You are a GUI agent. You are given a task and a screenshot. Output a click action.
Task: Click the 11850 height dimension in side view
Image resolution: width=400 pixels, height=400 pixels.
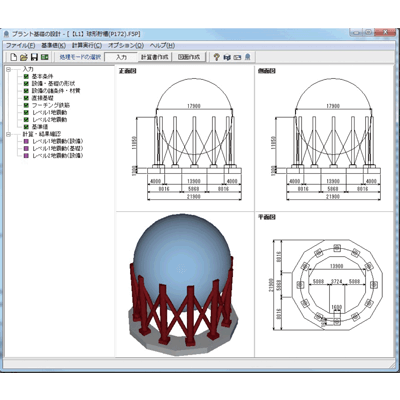[x=274, y=143]
